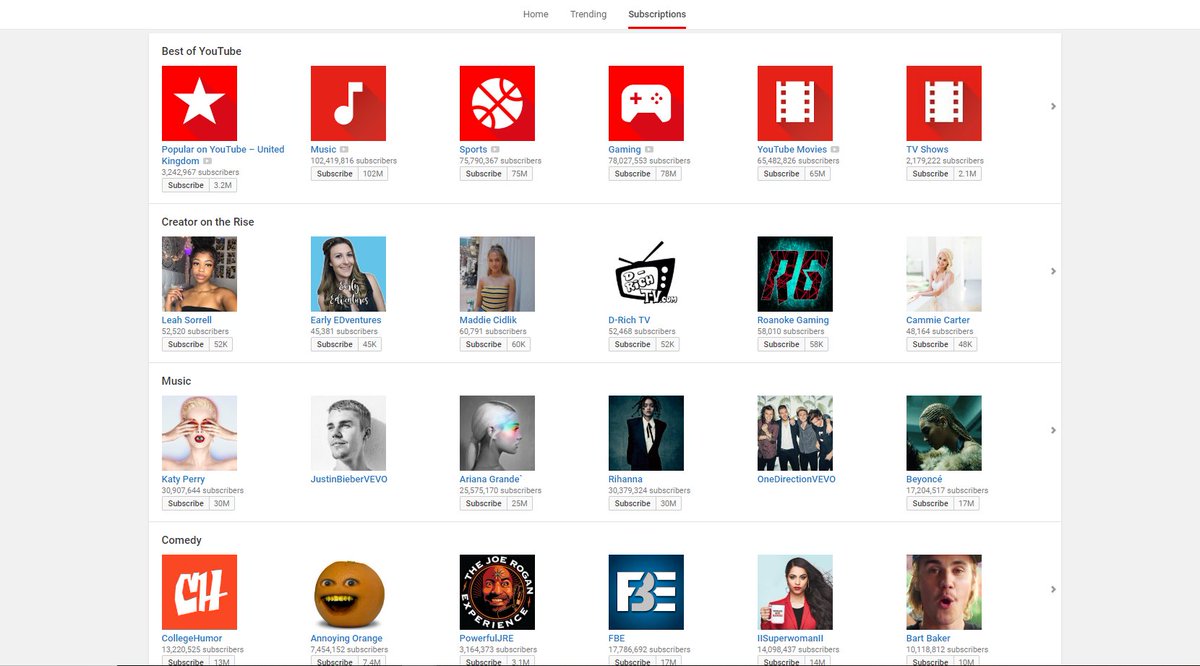Open Maddie Cidlik channel thumbnail
This screenshot has height=666, width=1200.
pos(497,274)
